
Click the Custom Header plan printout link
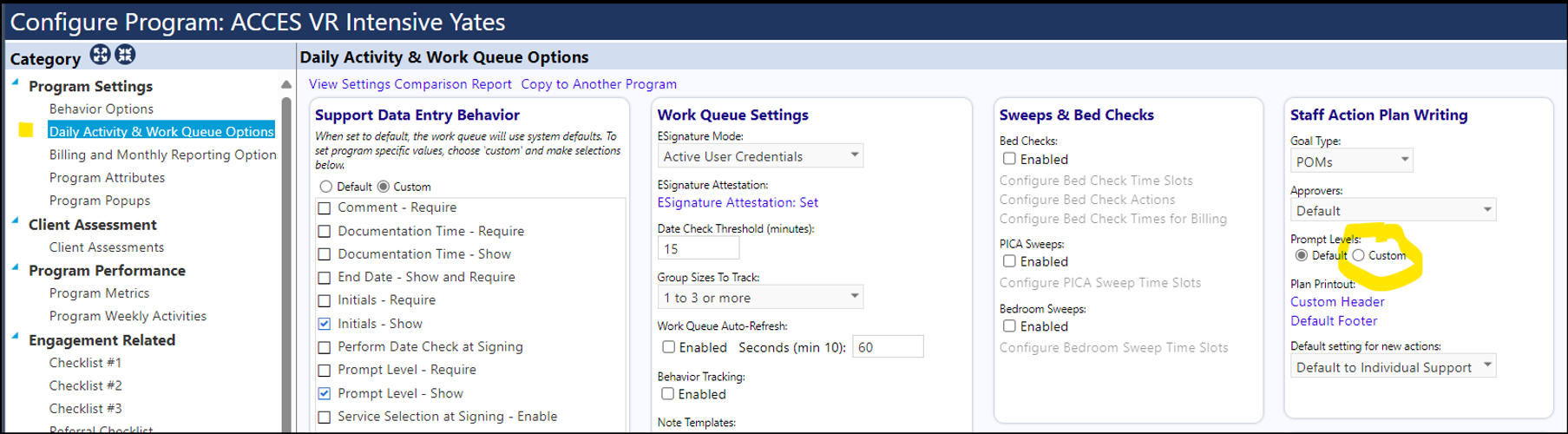pyautogui.click(x=1337, y=301)
